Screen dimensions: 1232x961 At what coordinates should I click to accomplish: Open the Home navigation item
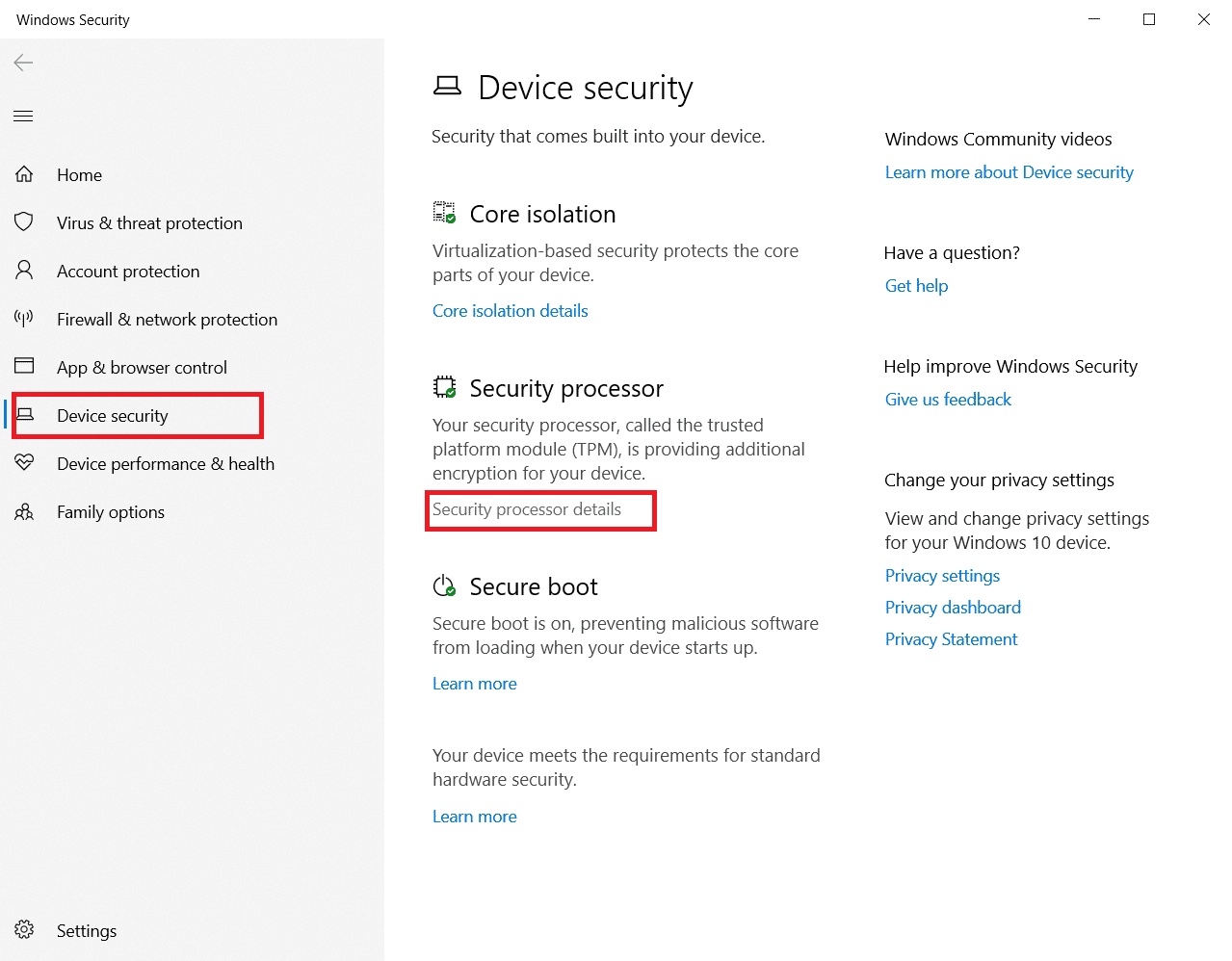[79, 175]
